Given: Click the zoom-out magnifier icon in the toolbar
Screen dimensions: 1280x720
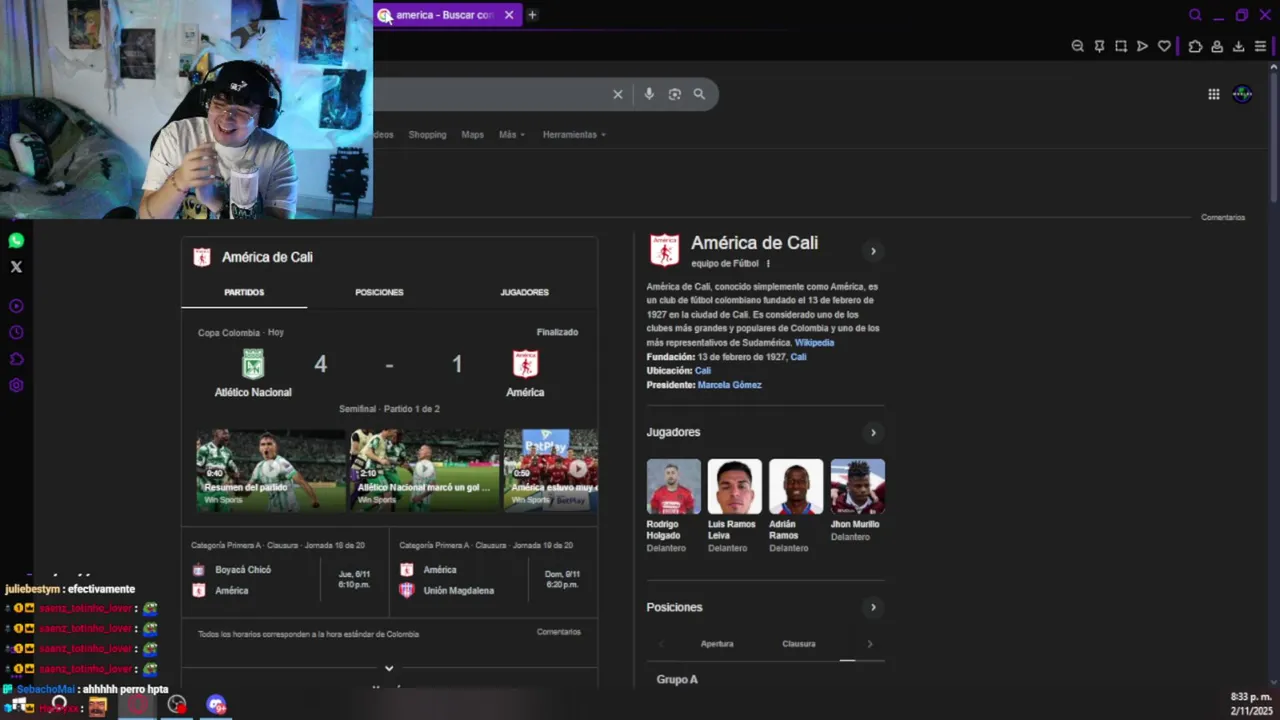Looking at the screenshot, I should pos(1077,46).
